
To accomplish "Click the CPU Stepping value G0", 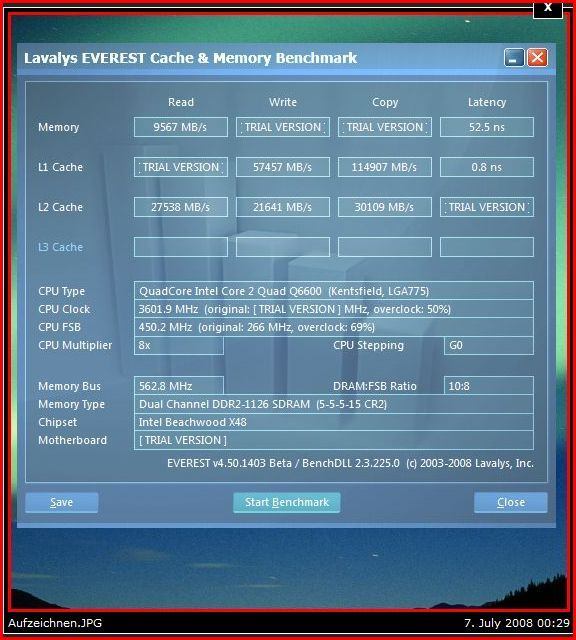I will [x=489, y=345].
